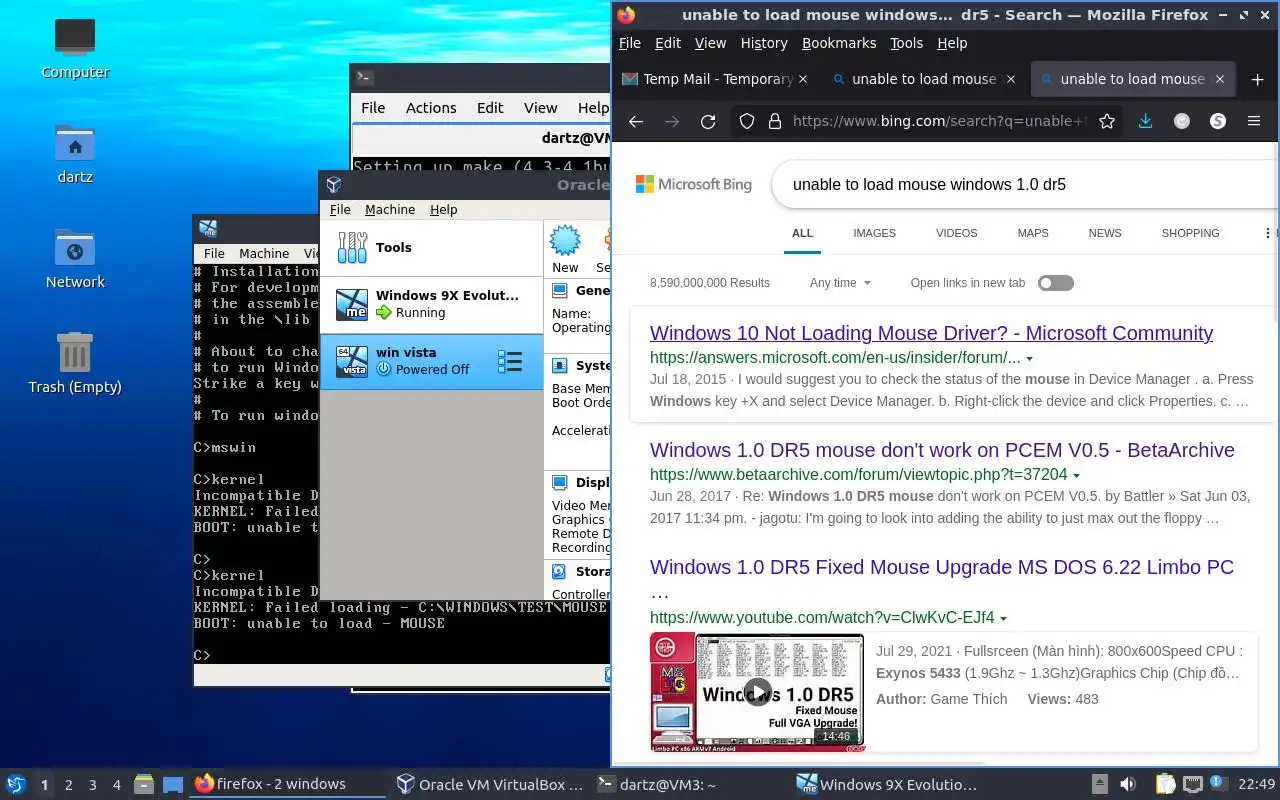Viewport: 1280px width, 800px height.
Task: Open the terminal Actions menu
Action: [431, 107]
